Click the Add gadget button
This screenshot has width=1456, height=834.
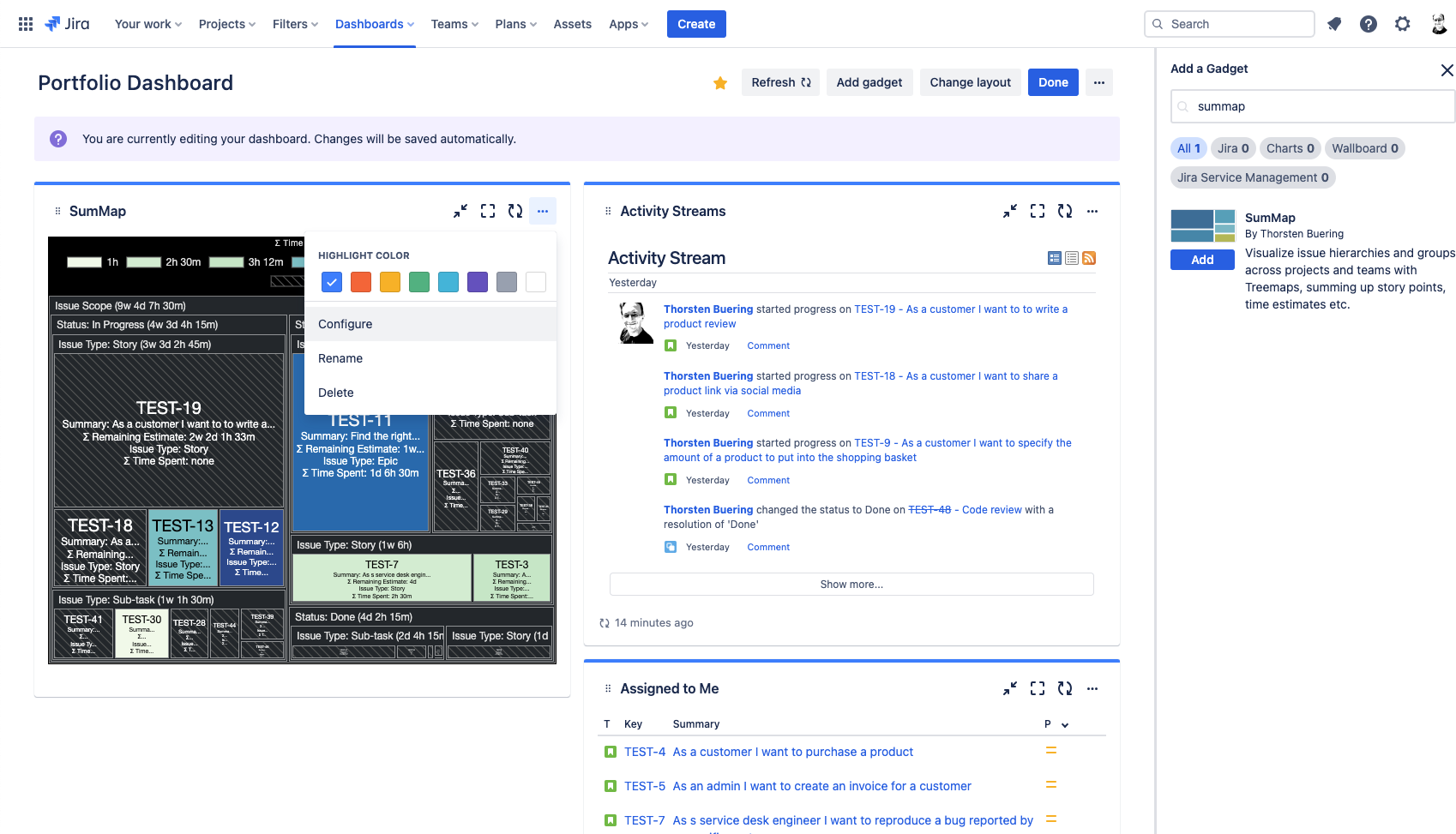[x=869, y=82]
